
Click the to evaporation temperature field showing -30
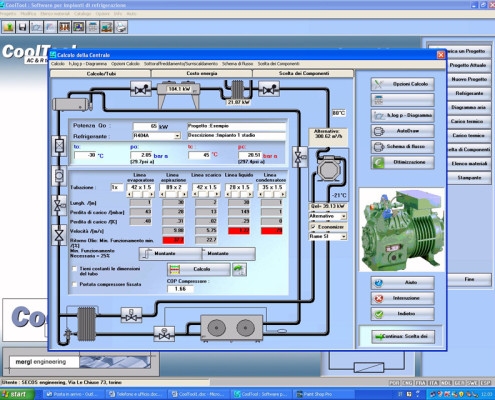85,155
